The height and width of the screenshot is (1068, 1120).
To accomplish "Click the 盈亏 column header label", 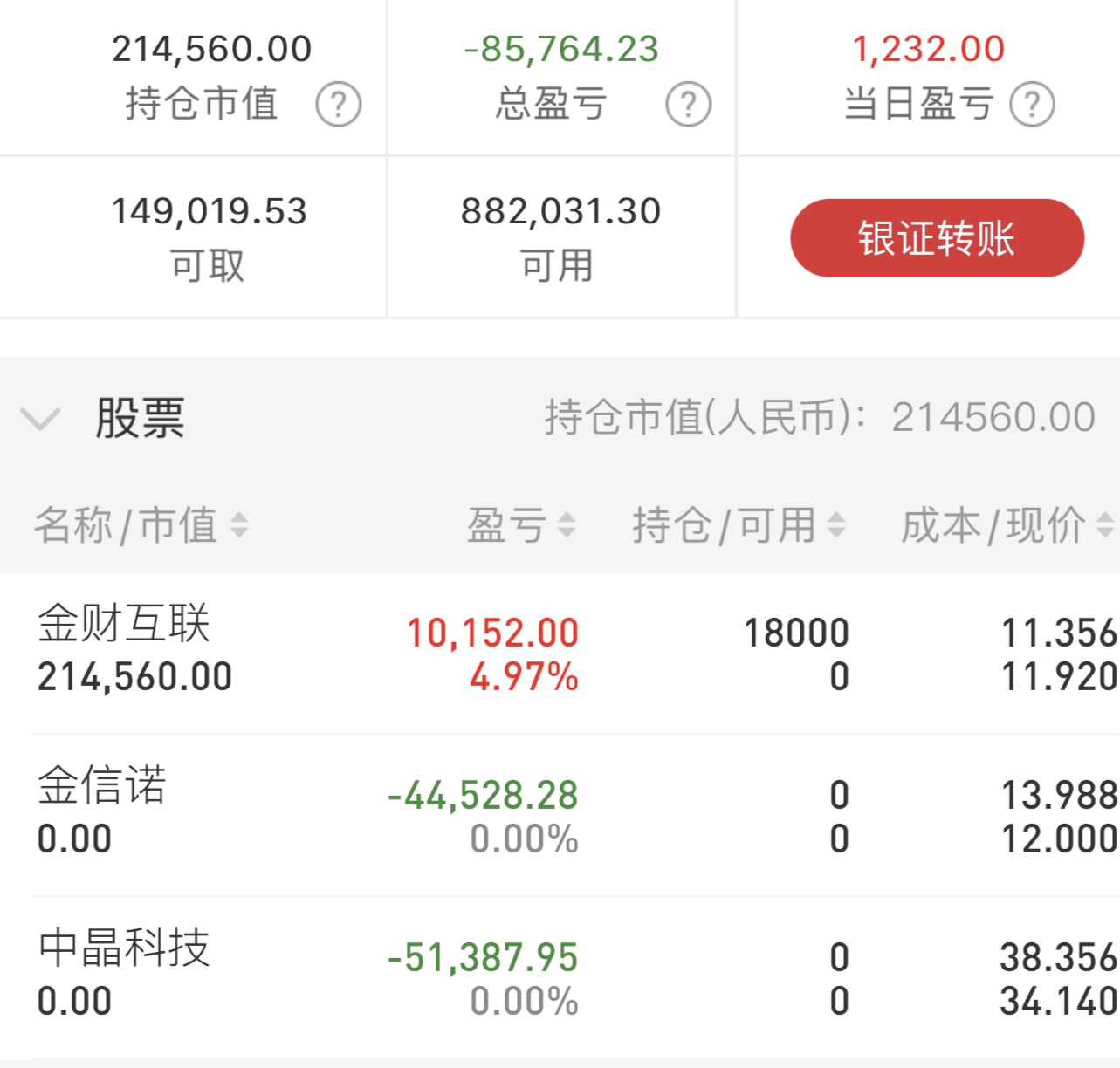I will pyautogui.click(x=506, y=525).
